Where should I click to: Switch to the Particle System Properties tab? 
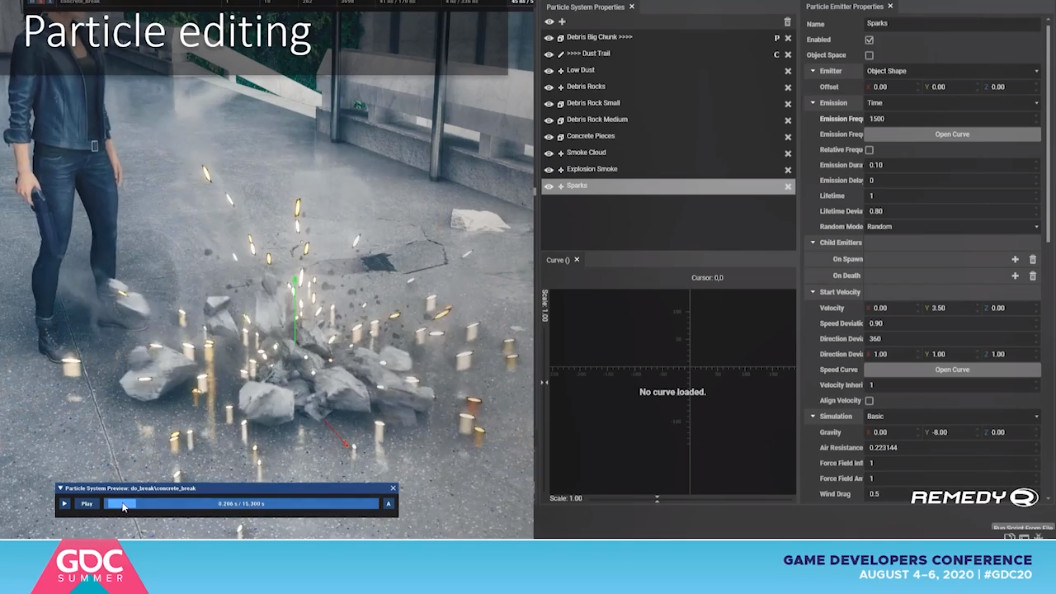click(x=585, y=7)
